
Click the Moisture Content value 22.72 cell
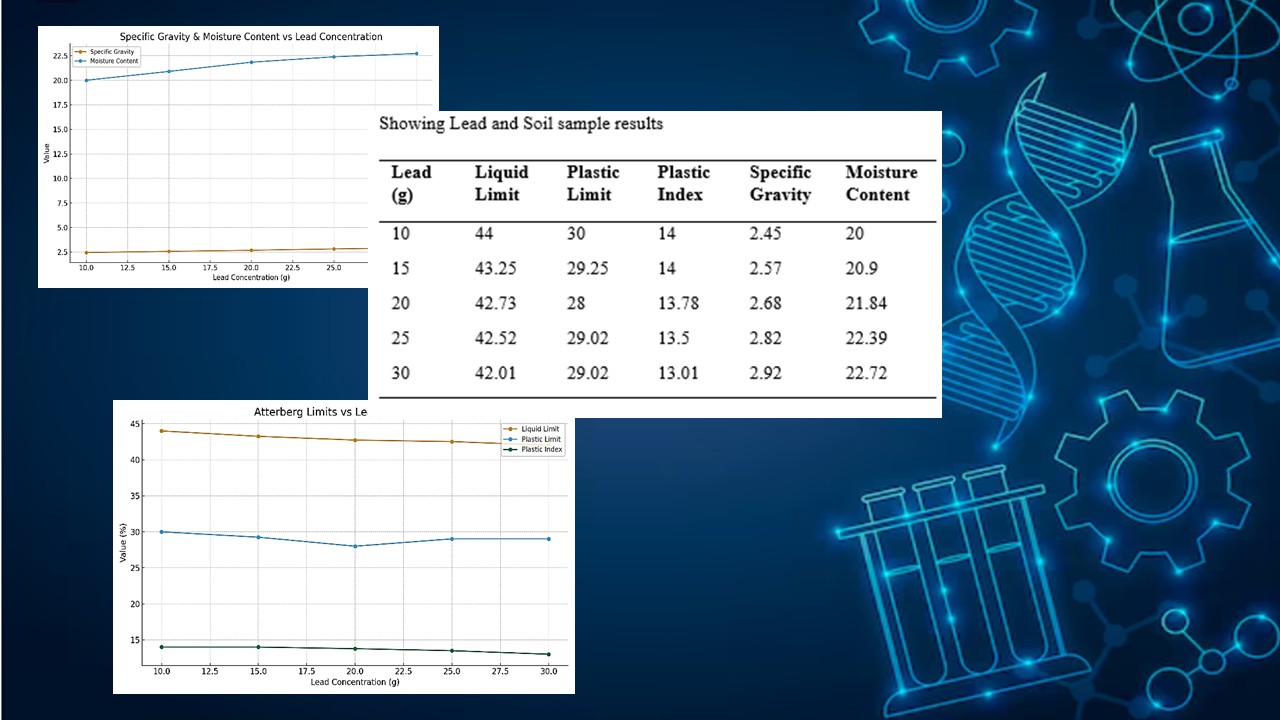click(x=866, y=373)
